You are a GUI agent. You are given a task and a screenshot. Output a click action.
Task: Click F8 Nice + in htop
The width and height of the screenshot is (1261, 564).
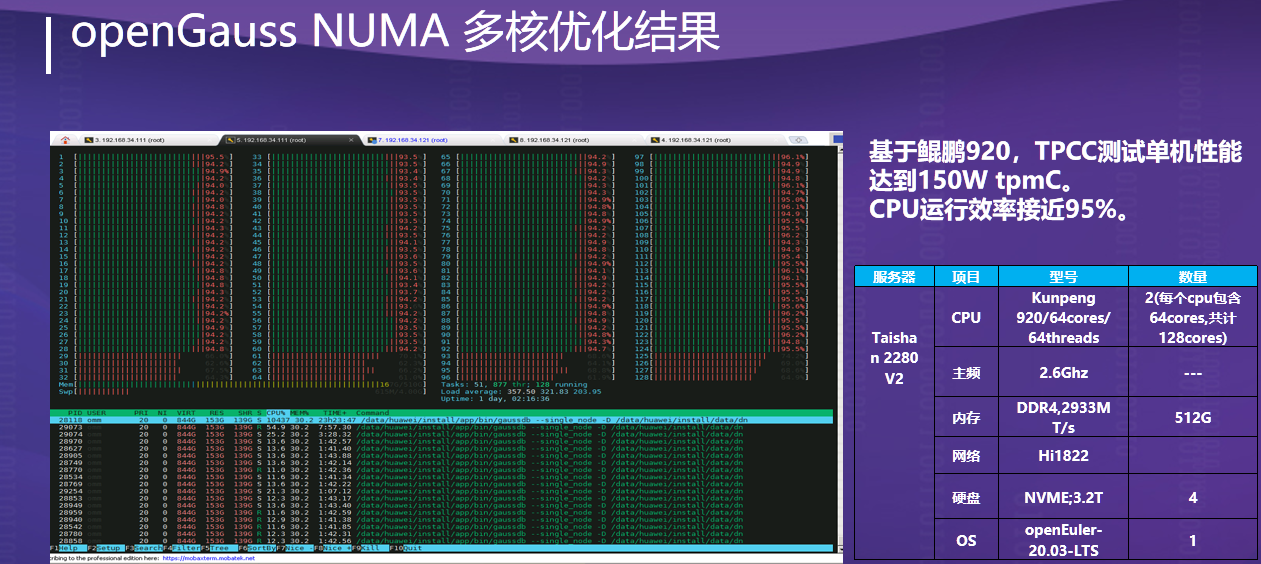click(332, 548)
